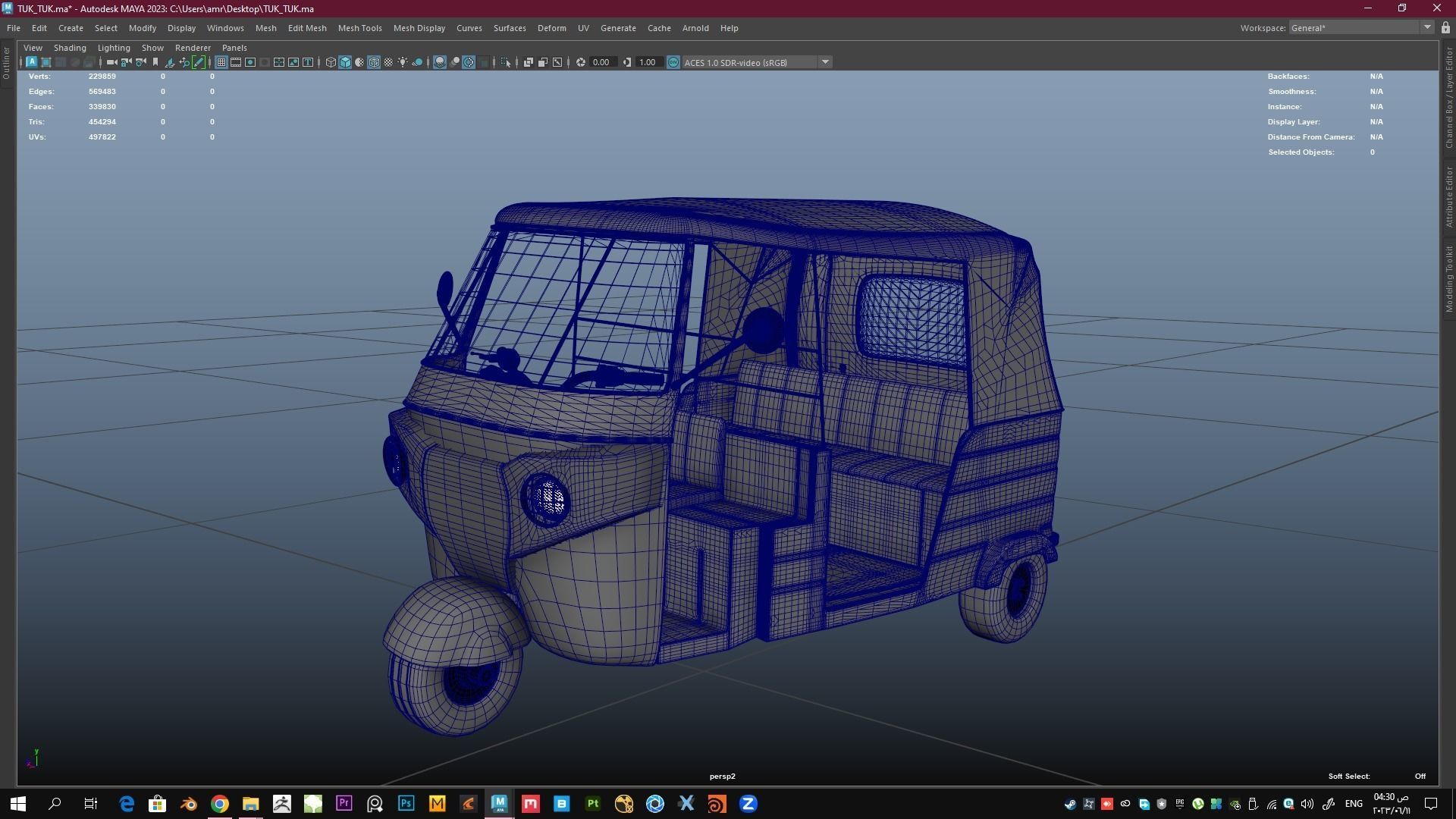This screenshot has height=819, width=1456.
Task: Open the Deform menu
Action: click(x=551, y=28)
